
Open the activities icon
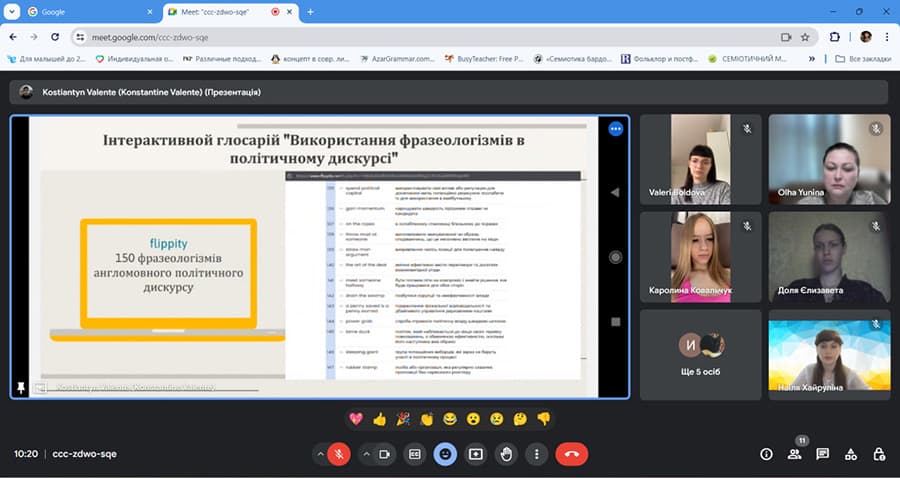click(x=850, y=453)
